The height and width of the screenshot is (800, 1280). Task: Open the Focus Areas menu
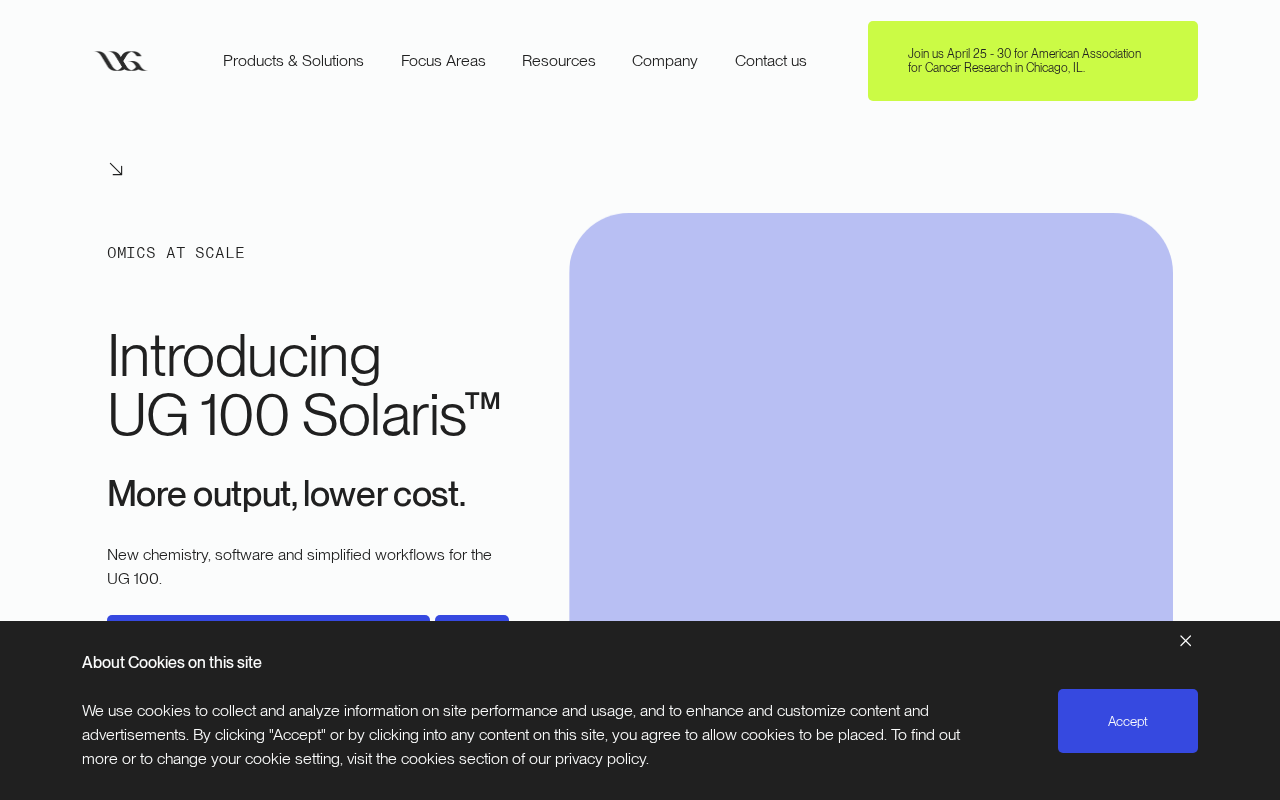point(443,61)
